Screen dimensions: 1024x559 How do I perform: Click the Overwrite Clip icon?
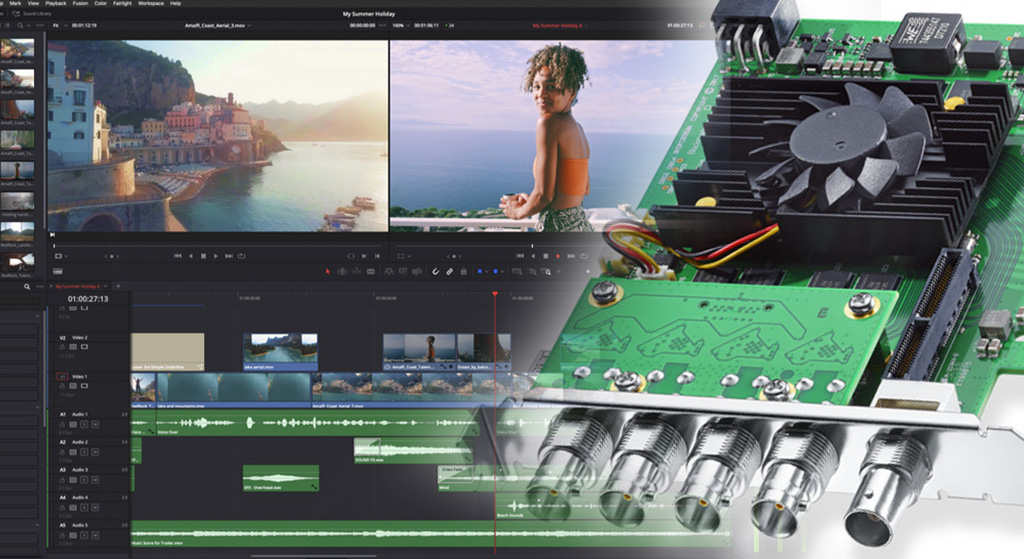403,271
